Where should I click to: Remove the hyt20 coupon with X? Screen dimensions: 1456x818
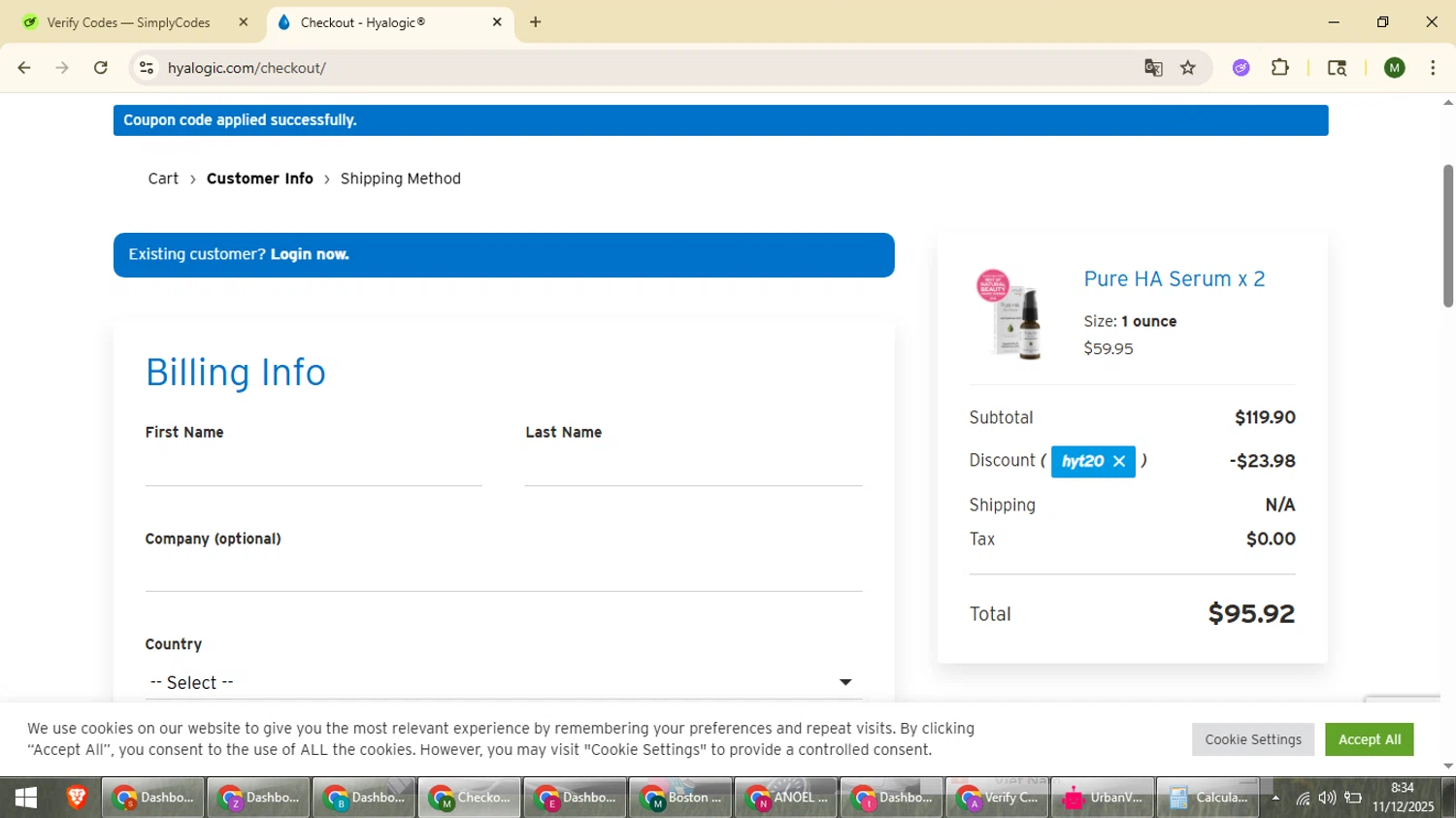[x=1119, y=461]
